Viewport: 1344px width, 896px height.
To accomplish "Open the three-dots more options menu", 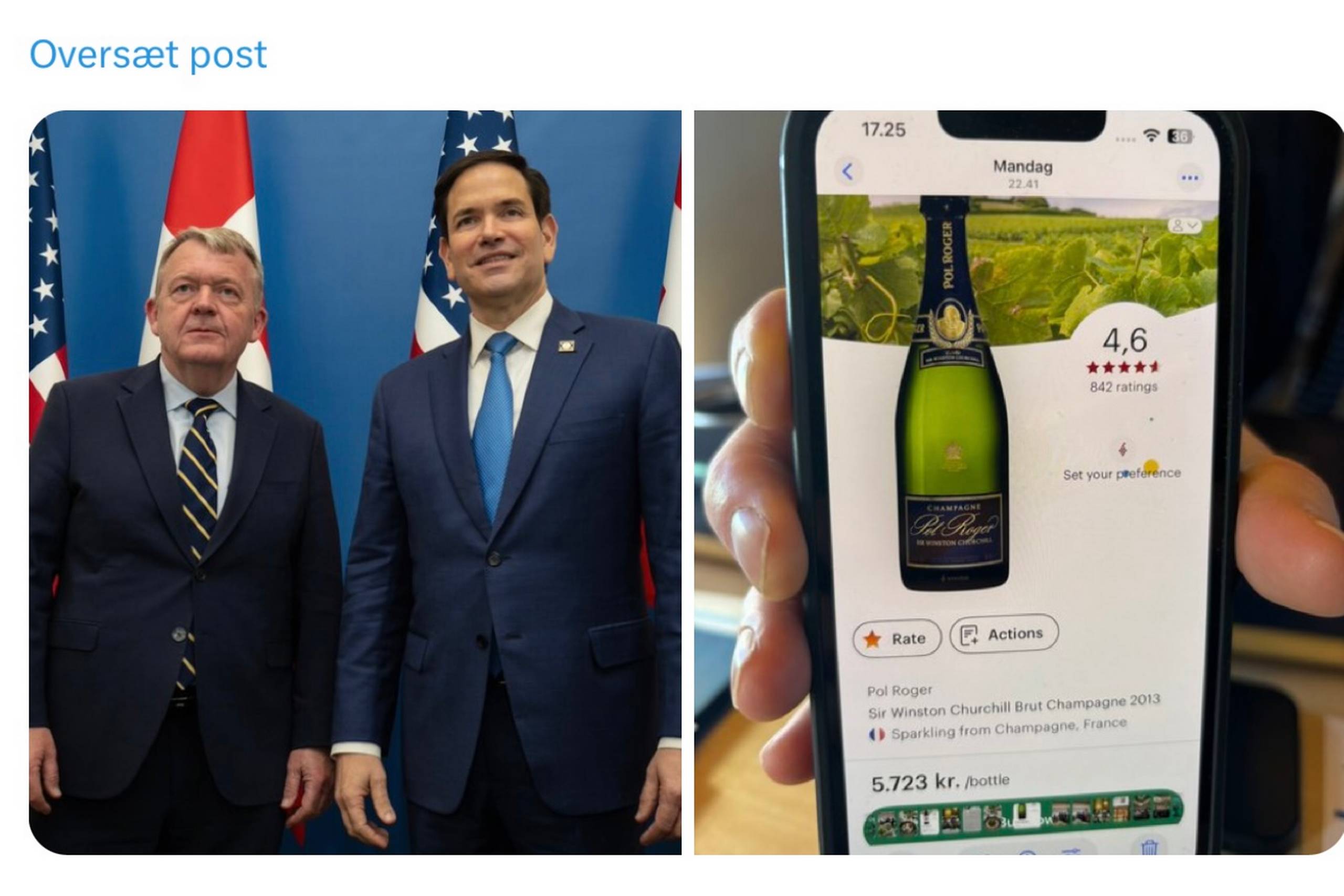I will point(1190,178).
